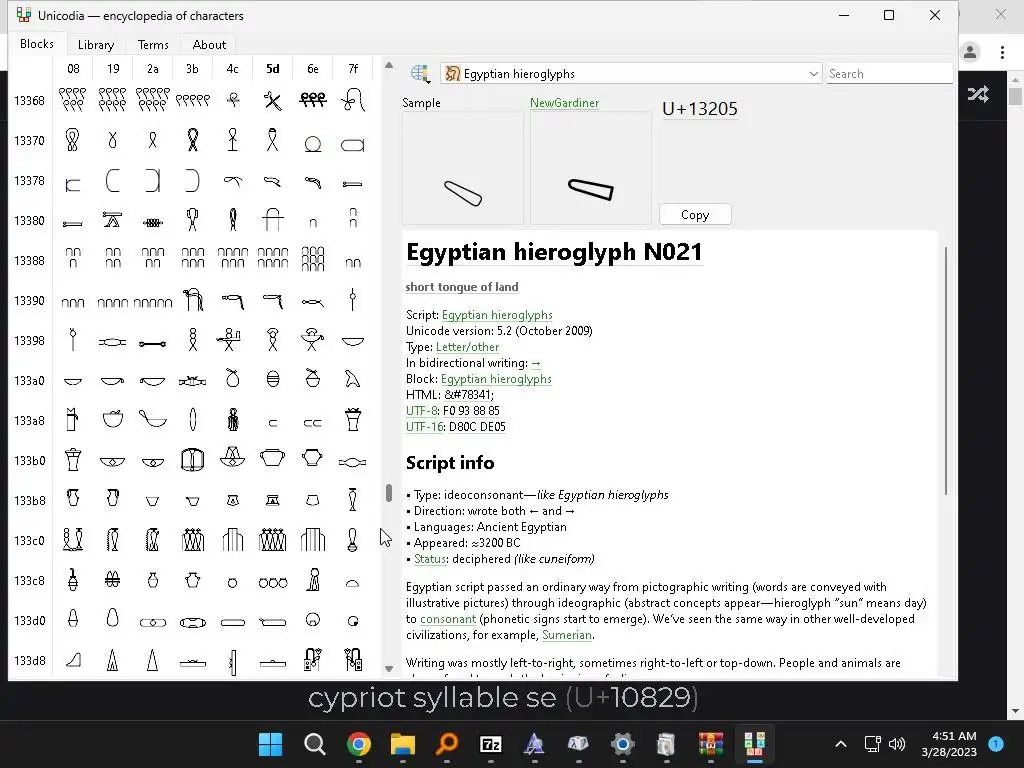1024x768 pixels.
Task: Select glyph in row 13380, column 5d
Action: click(x=273, y=220)
